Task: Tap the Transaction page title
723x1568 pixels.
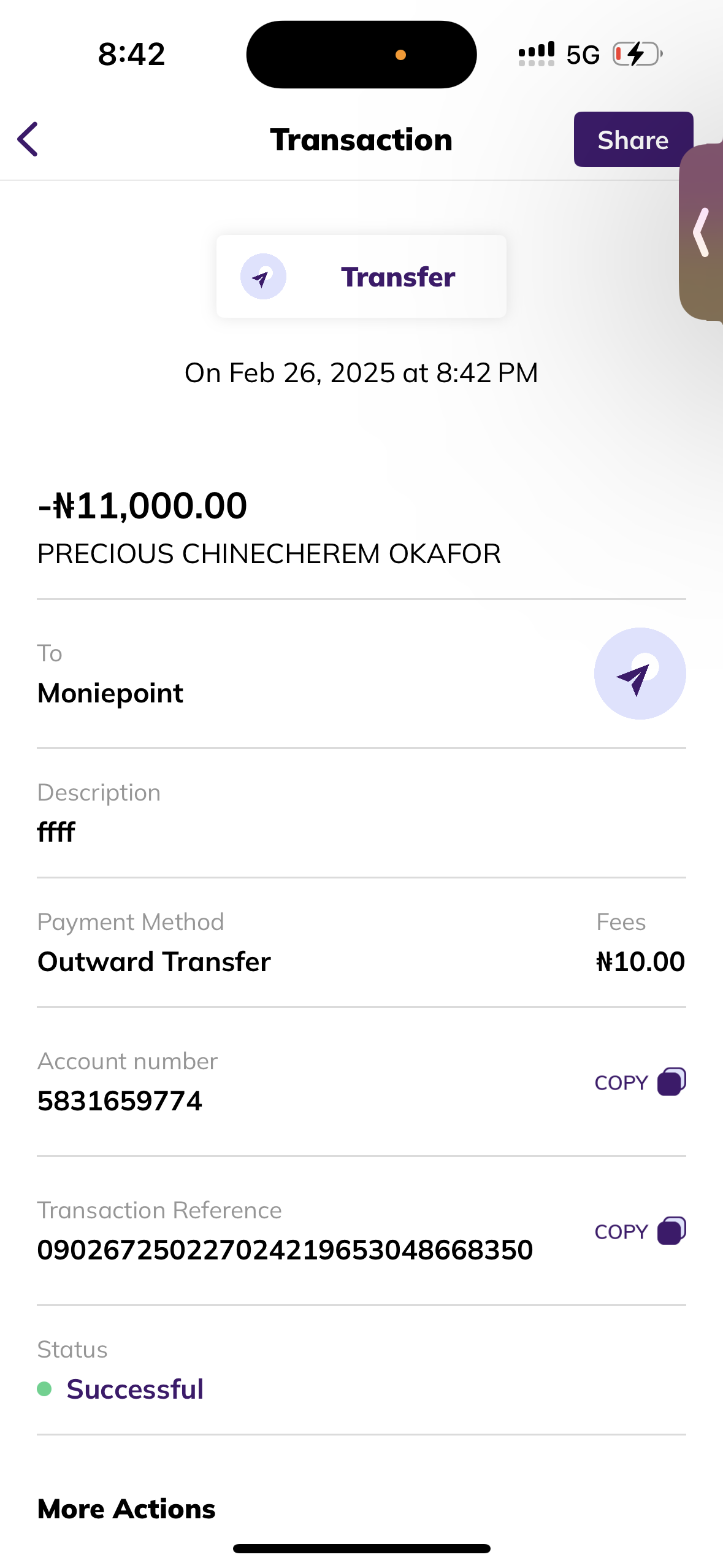Action: coord(361,140)
